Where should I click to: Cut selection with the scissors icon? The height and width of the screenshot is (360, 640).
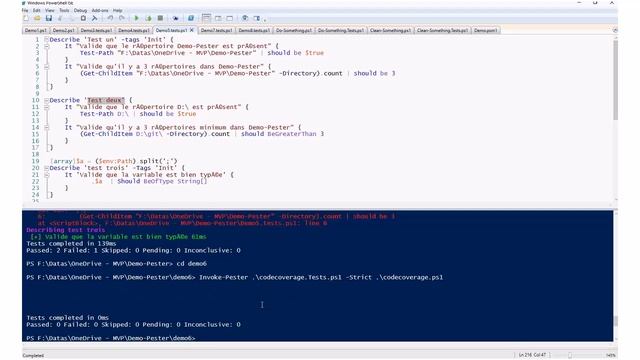(60, 18)
